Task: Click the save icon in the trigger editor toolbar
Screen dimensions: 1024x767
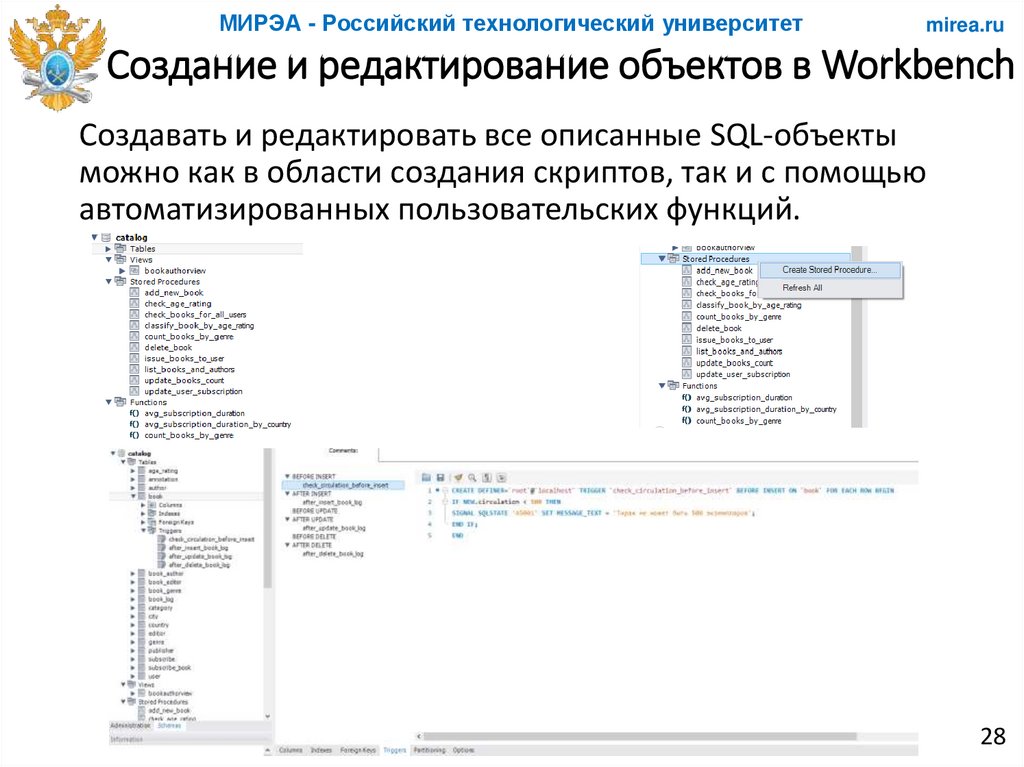Action: (x=440, y=476)
